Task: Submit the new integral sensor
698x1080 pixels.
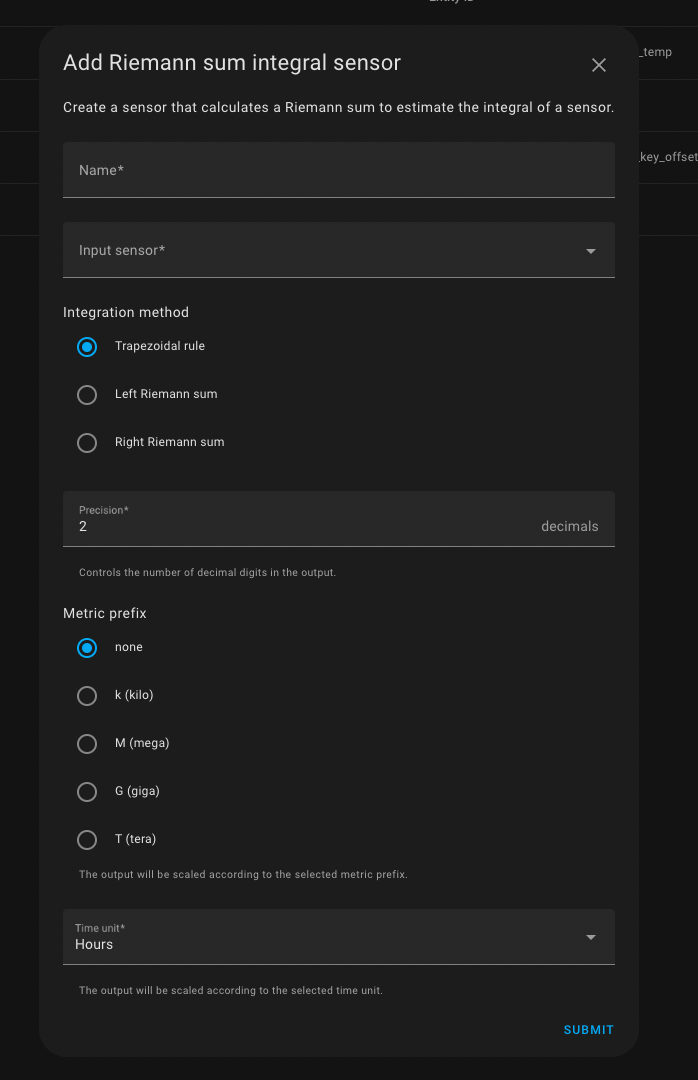Action: [x=588, y=1029]
